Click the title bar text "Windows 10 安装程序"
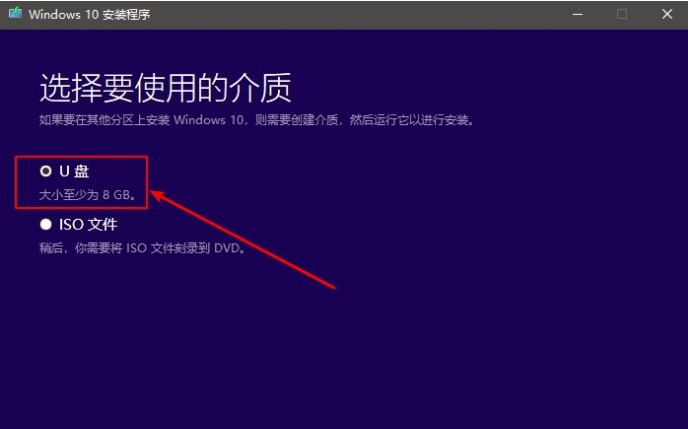 (89, 14)
